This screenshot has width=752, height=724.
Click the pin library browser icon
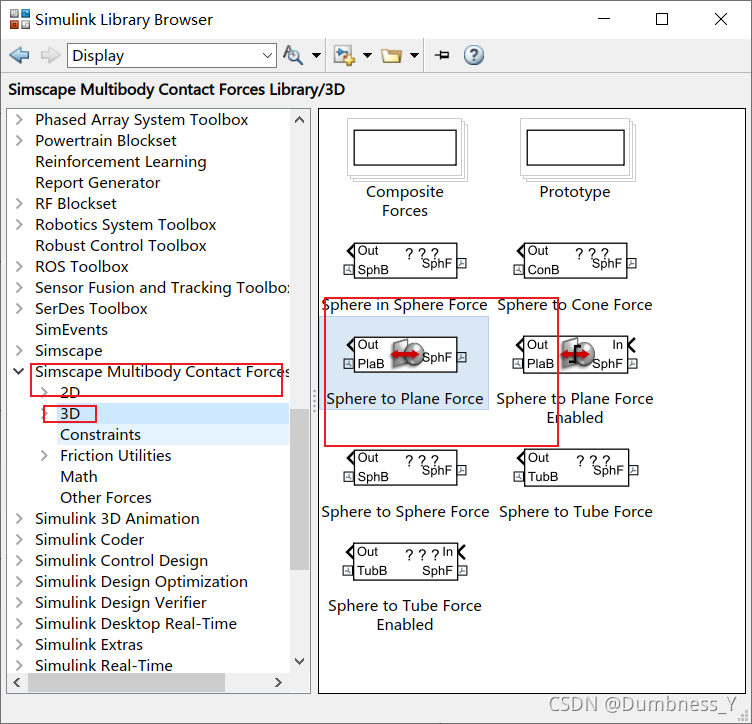click(442, 55)
